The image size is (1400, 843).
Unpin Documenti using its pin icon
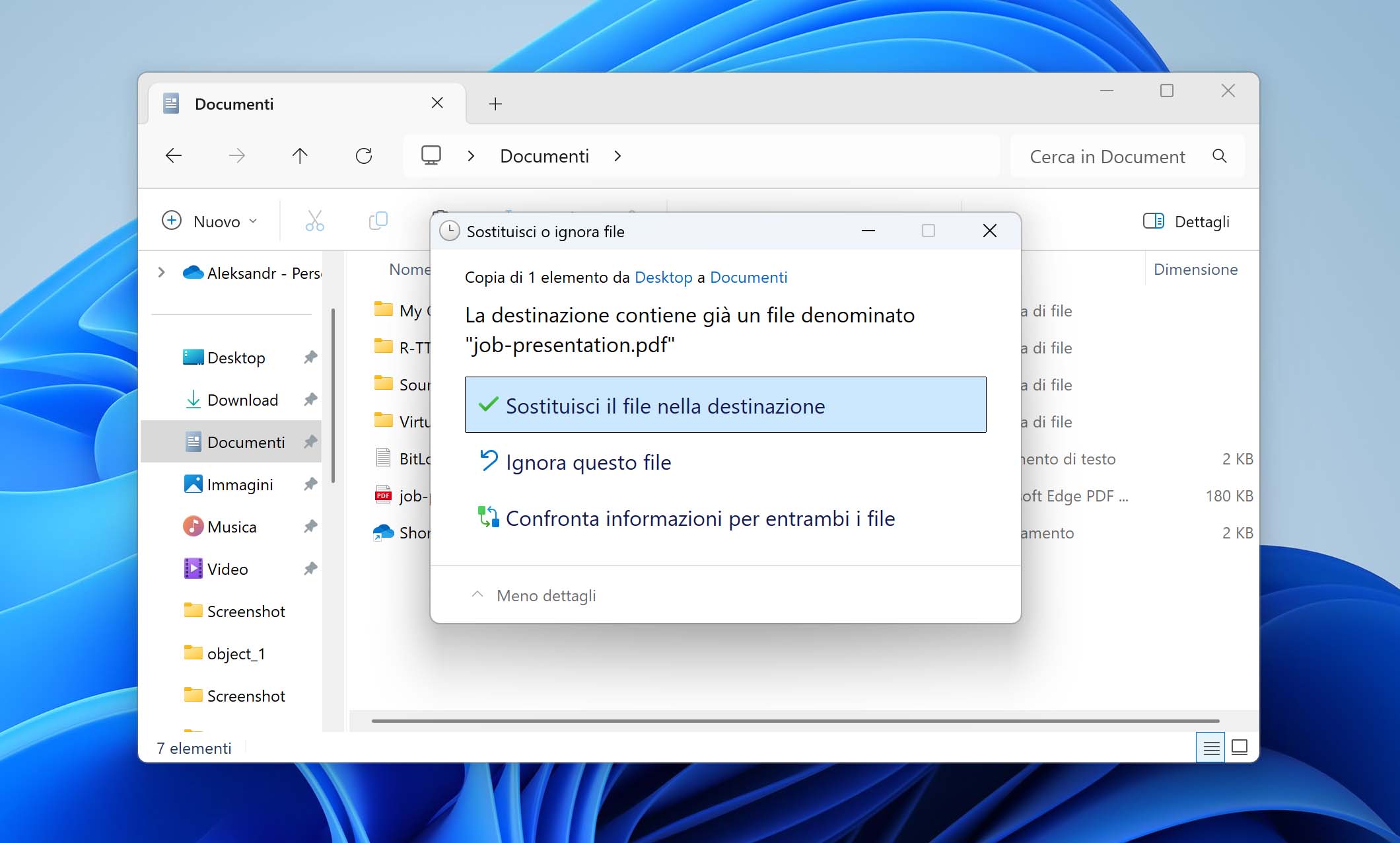click(310, 442)
